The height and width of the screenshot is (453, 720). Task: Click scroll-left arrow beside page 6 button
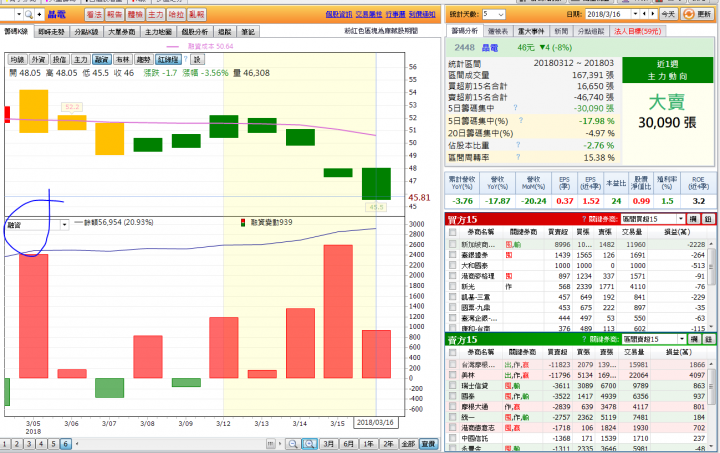pyautogui.click(x=77, y=444)
